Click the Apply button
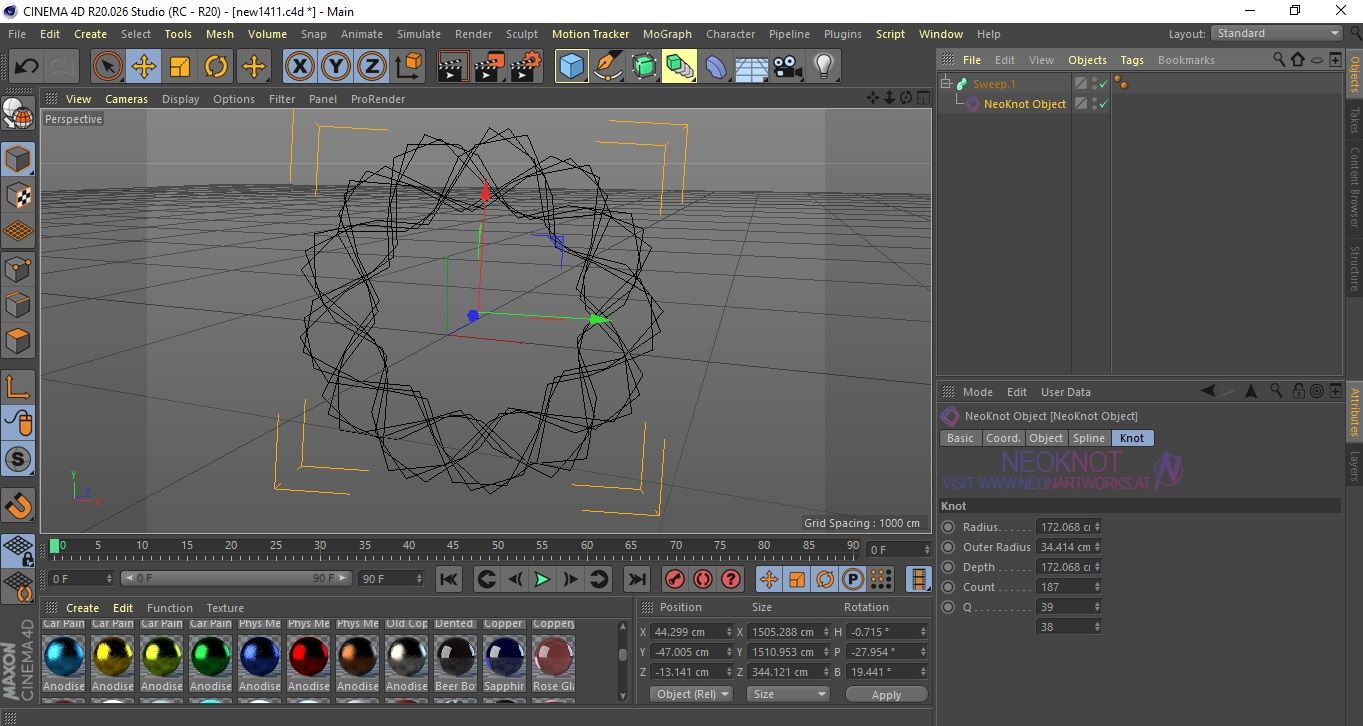This screenshot has width=1363, height=726. (x=886, y=694)
